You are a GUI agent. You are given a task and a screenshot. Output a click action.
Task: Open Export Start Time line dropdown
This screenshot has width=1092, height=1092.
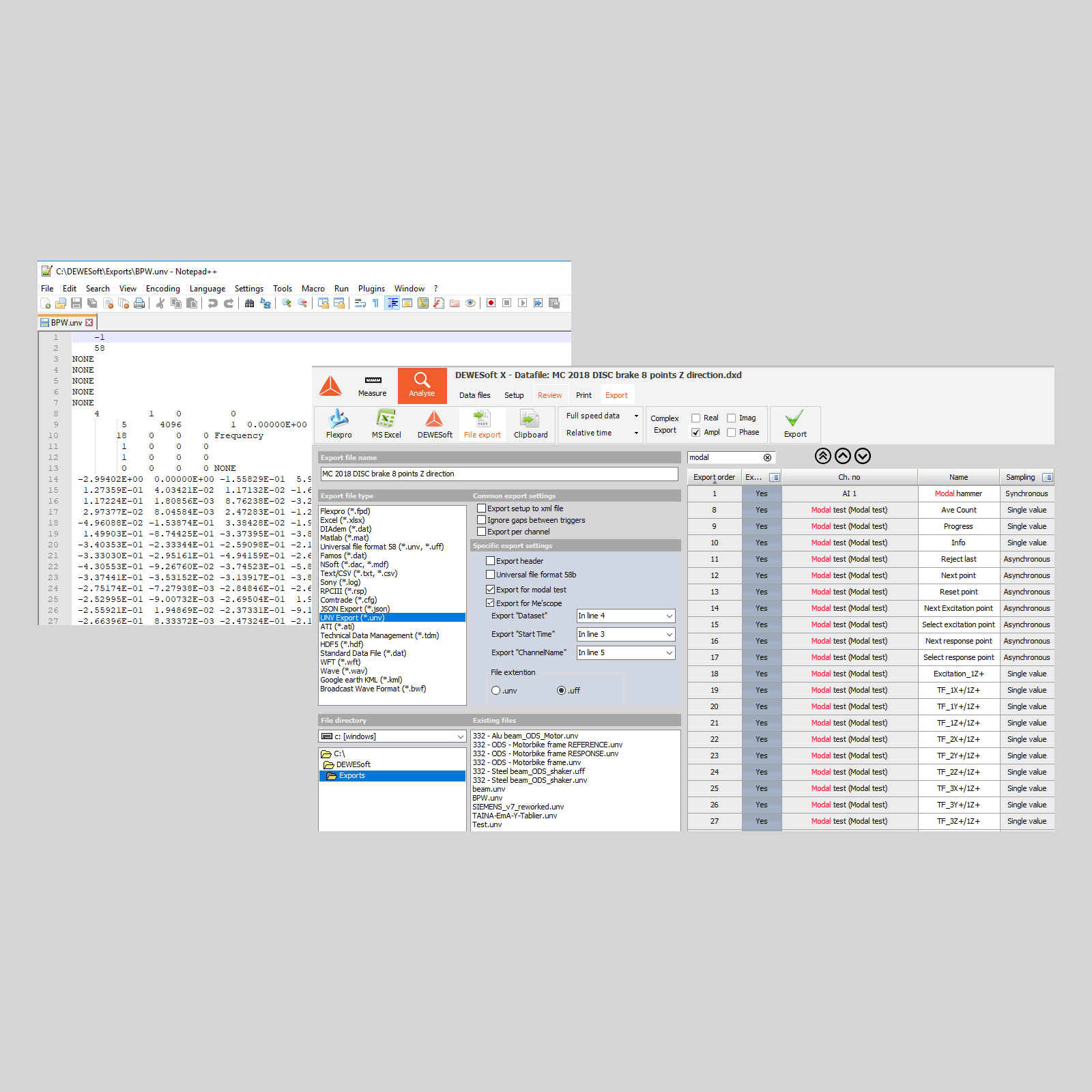(625, 634)
